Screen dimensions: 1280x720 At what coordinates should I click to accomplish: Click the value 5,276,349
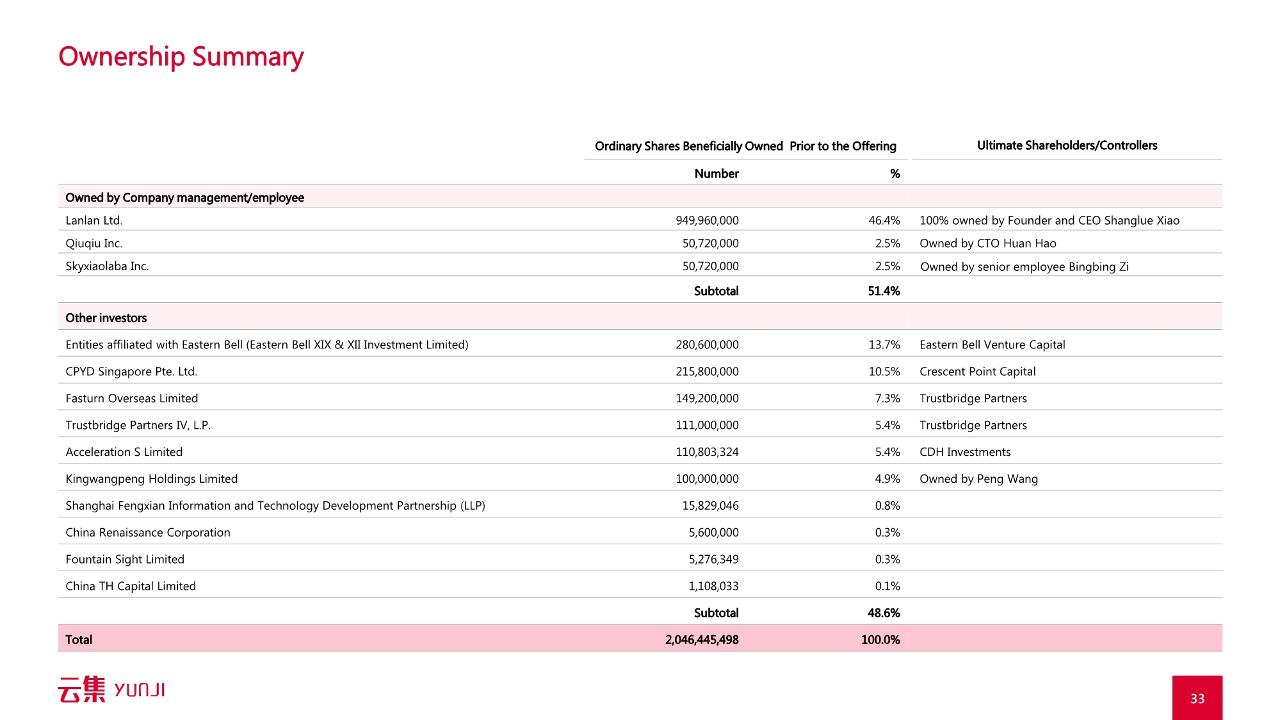coord(714,560)
